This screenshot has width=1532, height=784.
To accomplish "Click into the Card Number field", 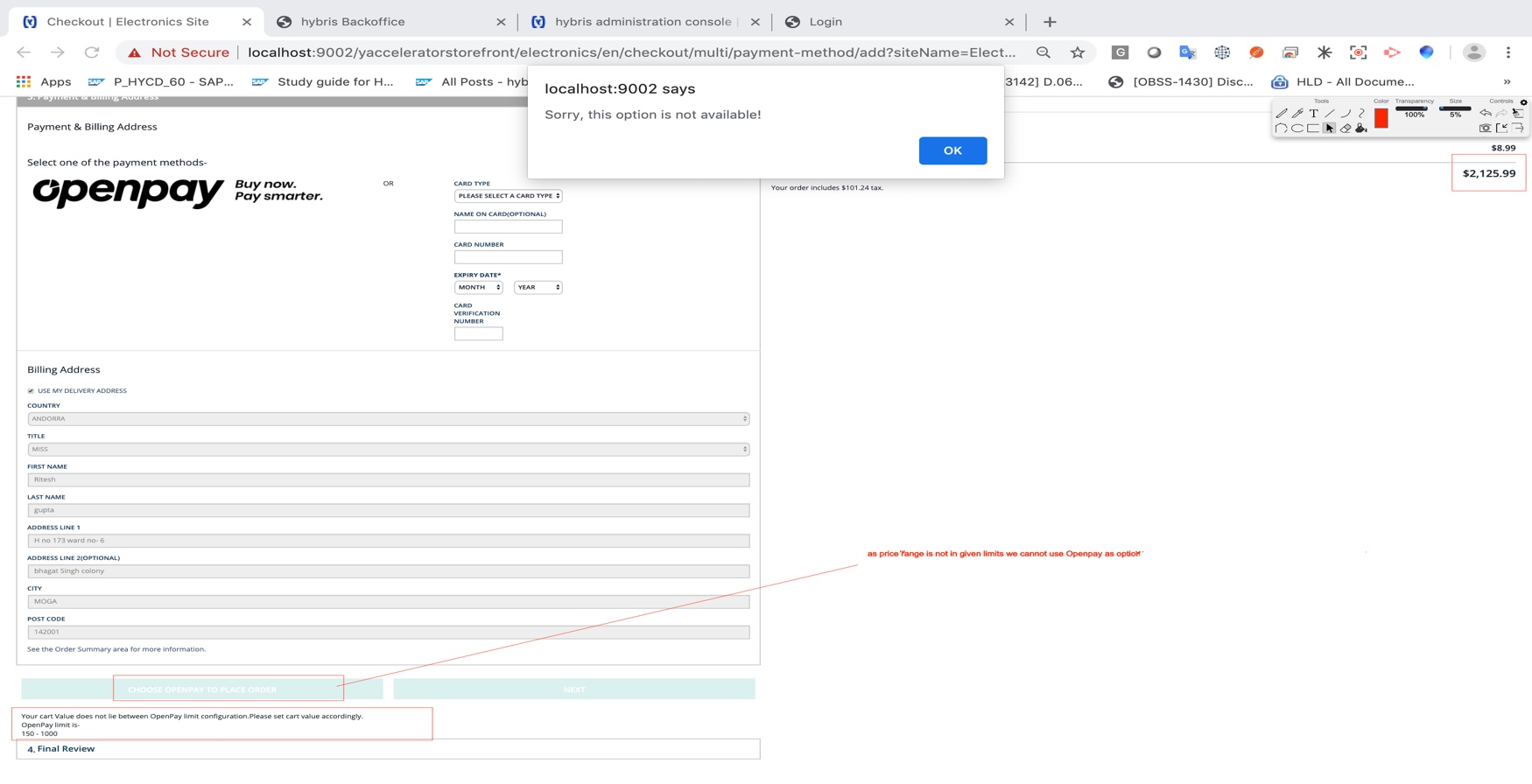I will click(508, 257).
